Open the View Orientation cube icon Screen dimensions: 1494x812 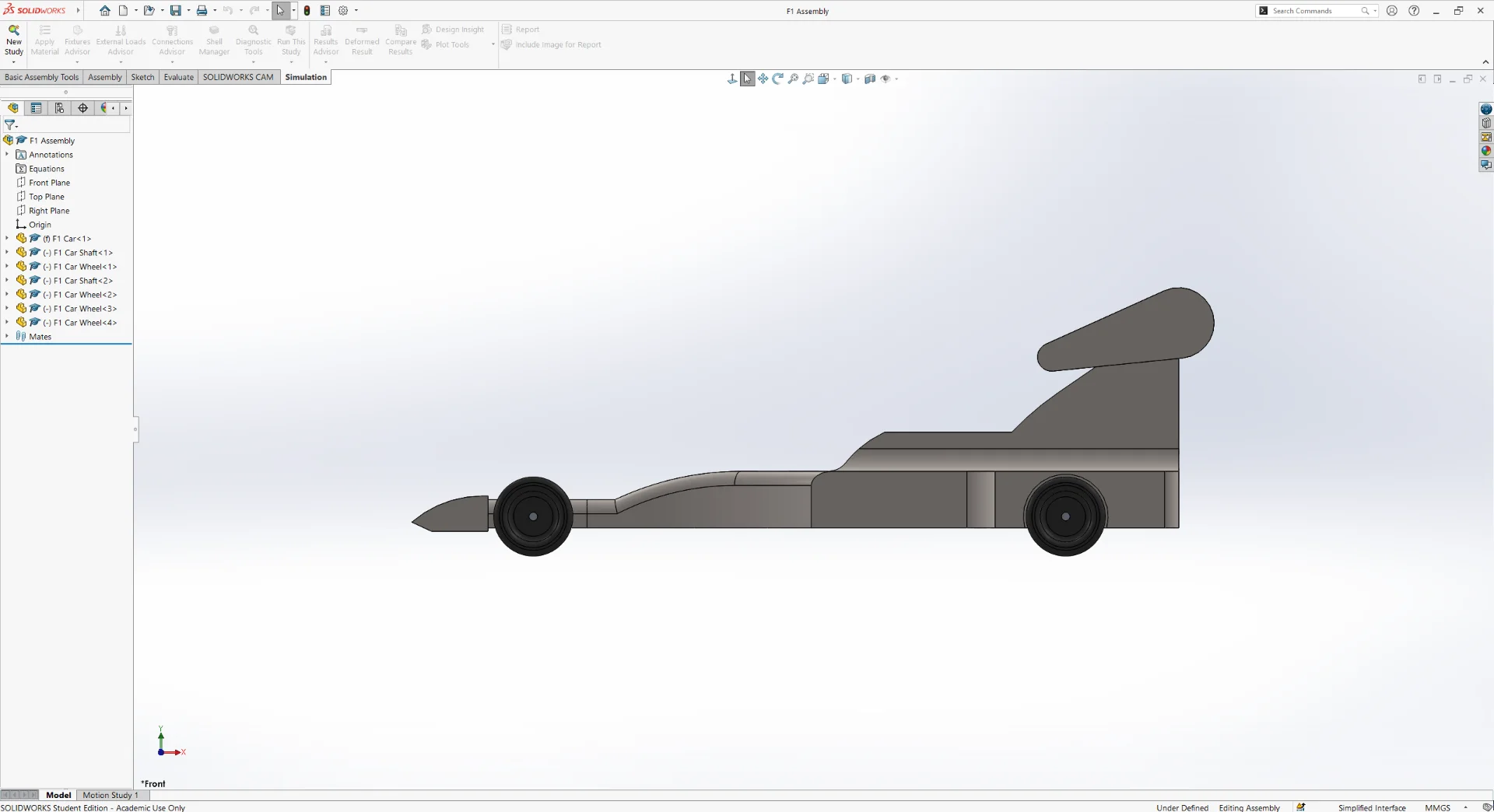coord(824,79)
